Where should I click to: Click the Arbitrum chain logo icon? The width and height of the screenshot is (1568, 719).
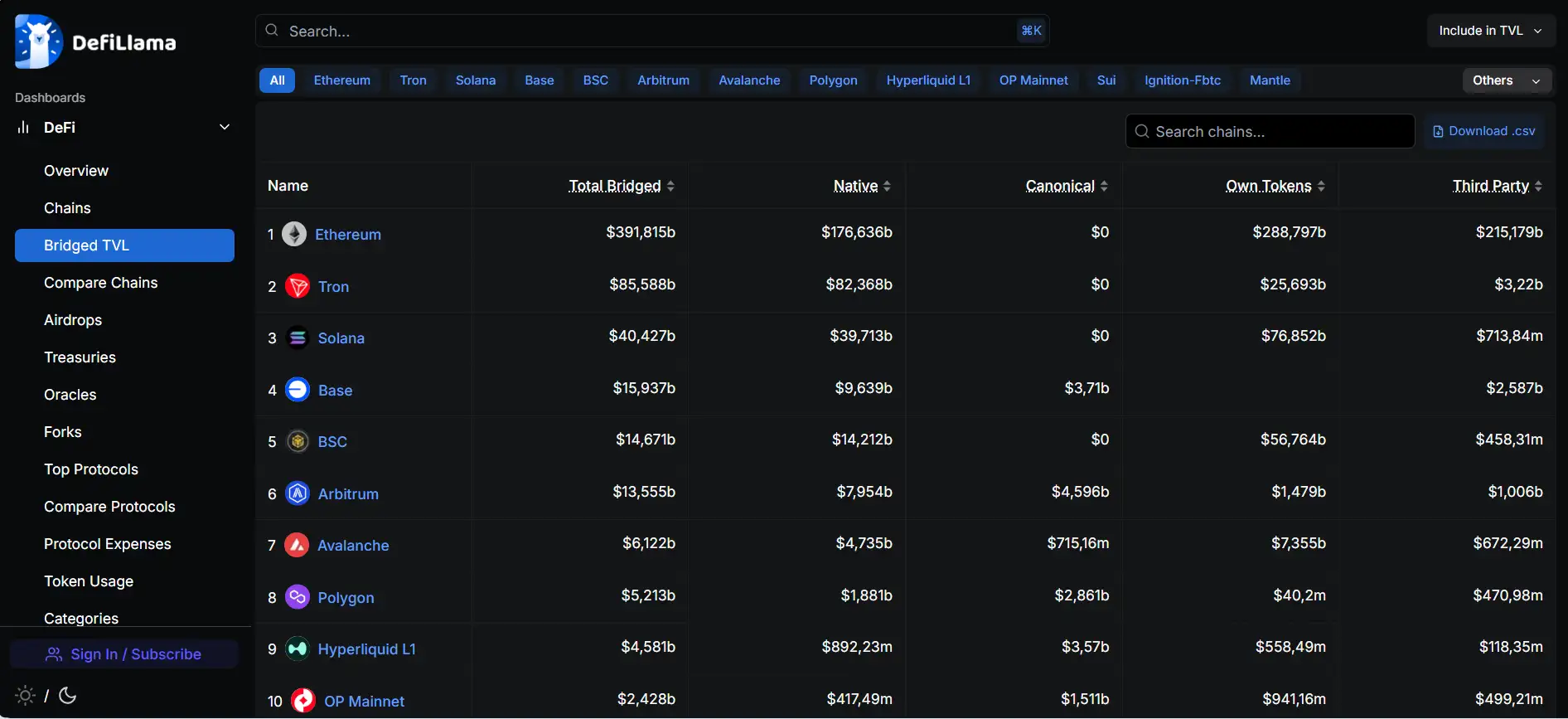point(298,493)
